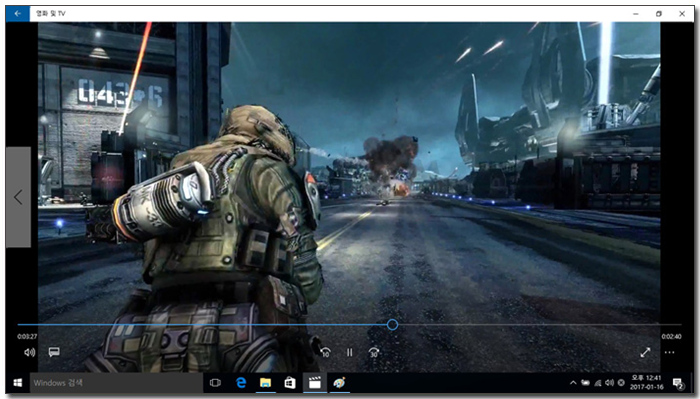This screenshot has width=700, height=399.
Task: Open File Explorer from taskbar
Action: [x=266, y=383]
